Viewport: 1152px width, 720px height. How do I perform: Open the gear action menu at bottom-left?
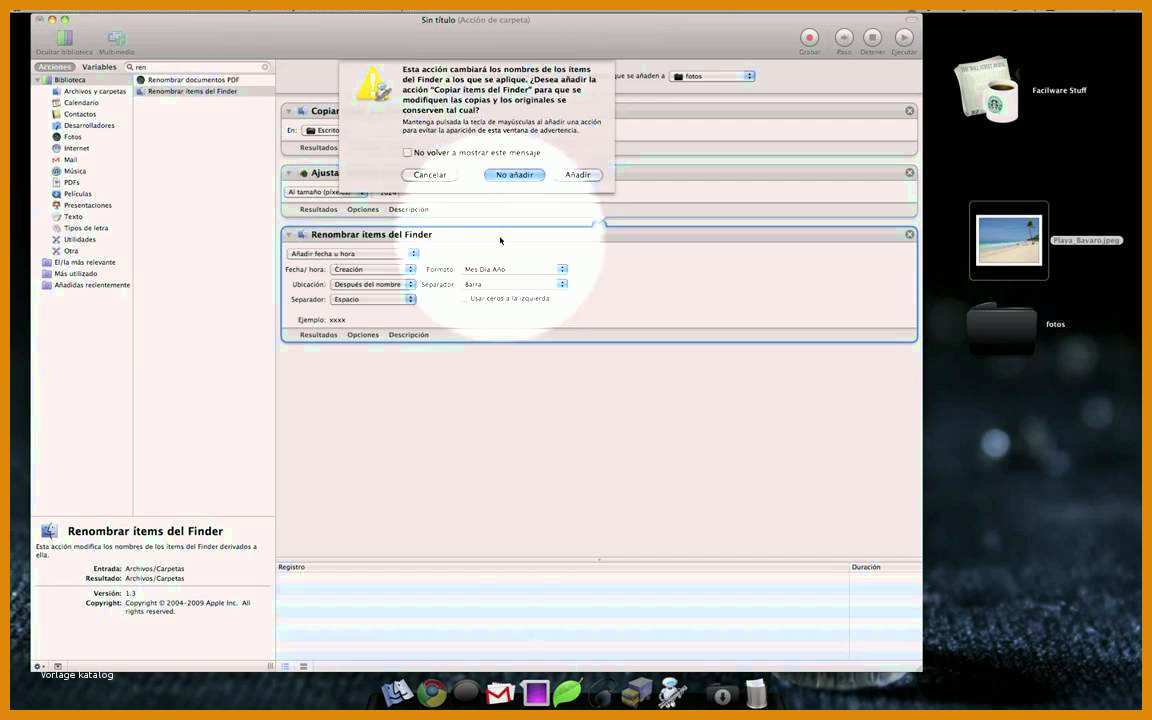pyautogui.click(x=39, y=666)
